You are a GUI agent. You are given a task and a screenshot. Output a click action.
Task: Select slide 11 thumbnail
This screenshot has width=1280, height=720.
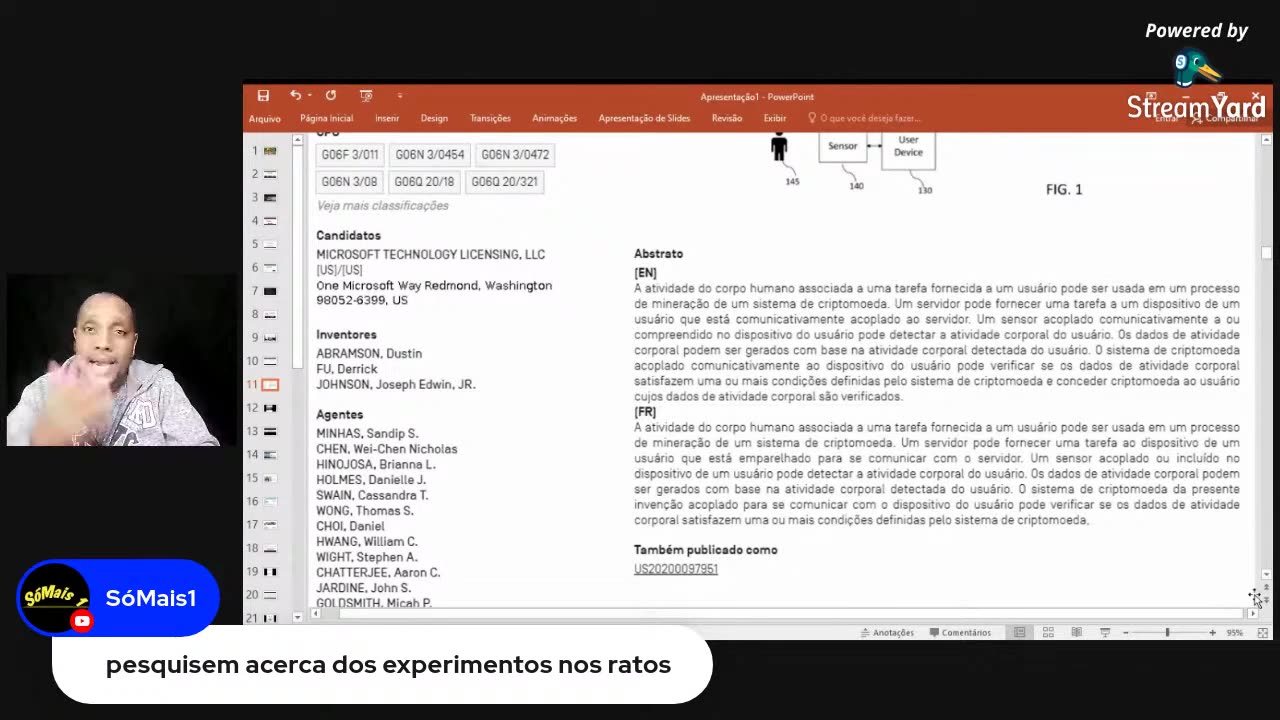pyautogui.click(x=270, y=385)
